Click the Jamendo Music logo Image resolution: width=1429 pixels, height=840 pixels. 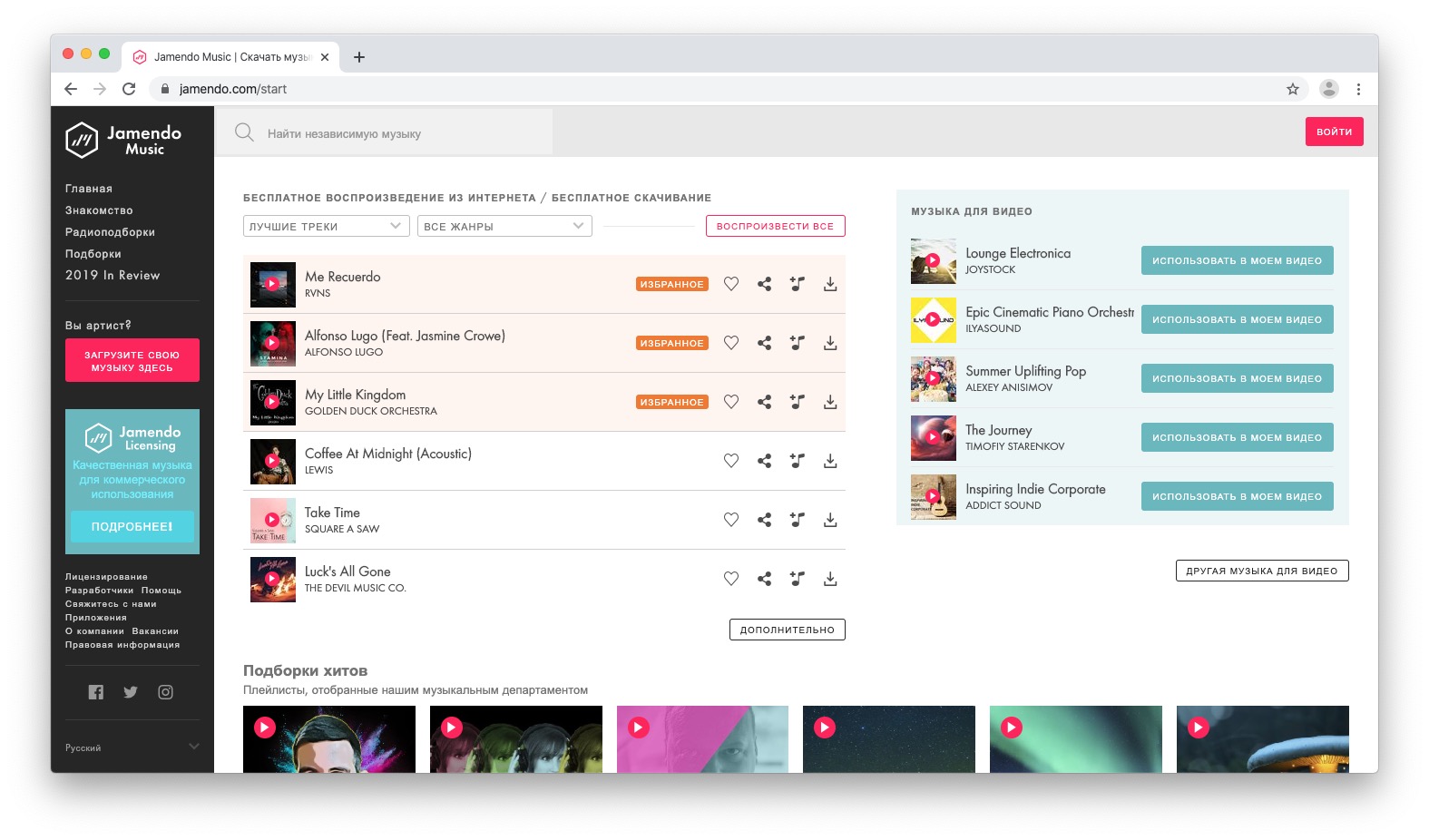(x=123, y=140)
